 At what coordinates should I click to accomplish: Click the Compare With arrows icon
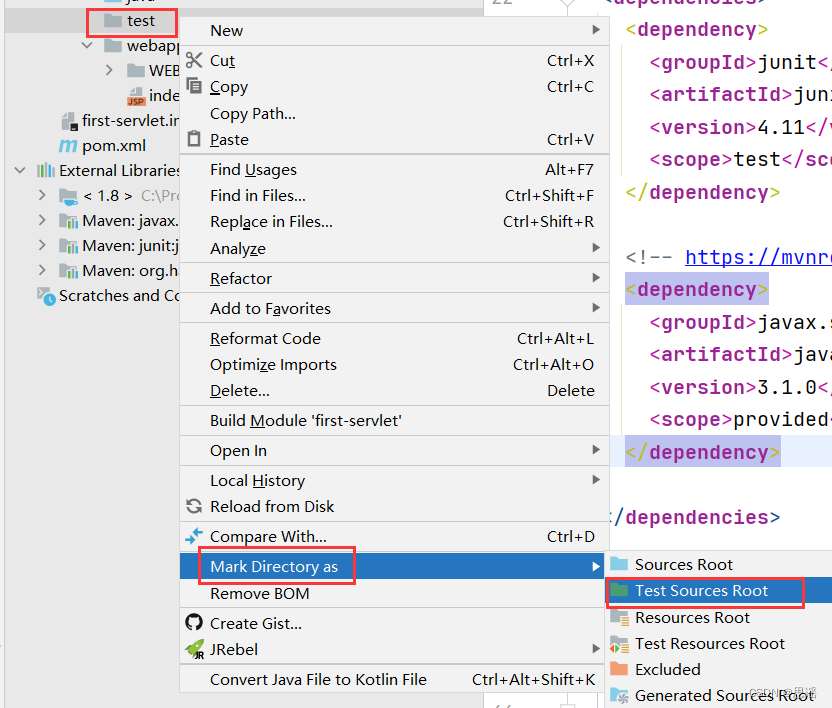pyautogui.click(x=194, y=536)
